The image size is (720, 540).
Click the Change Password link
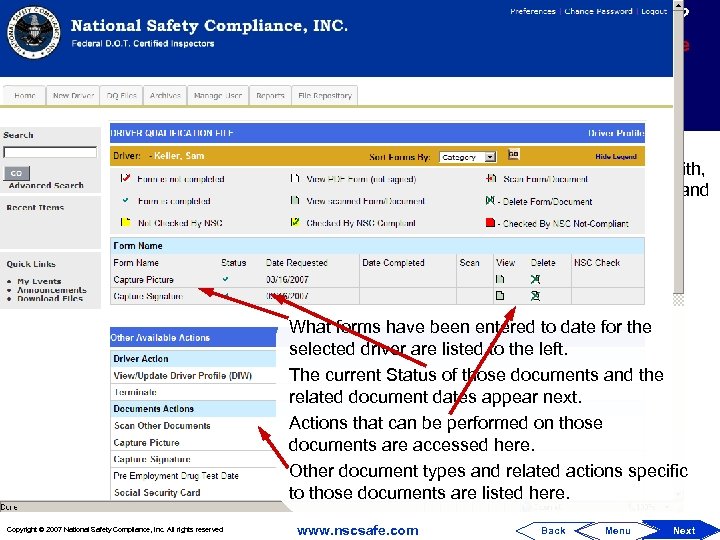(x=598, y=11)
